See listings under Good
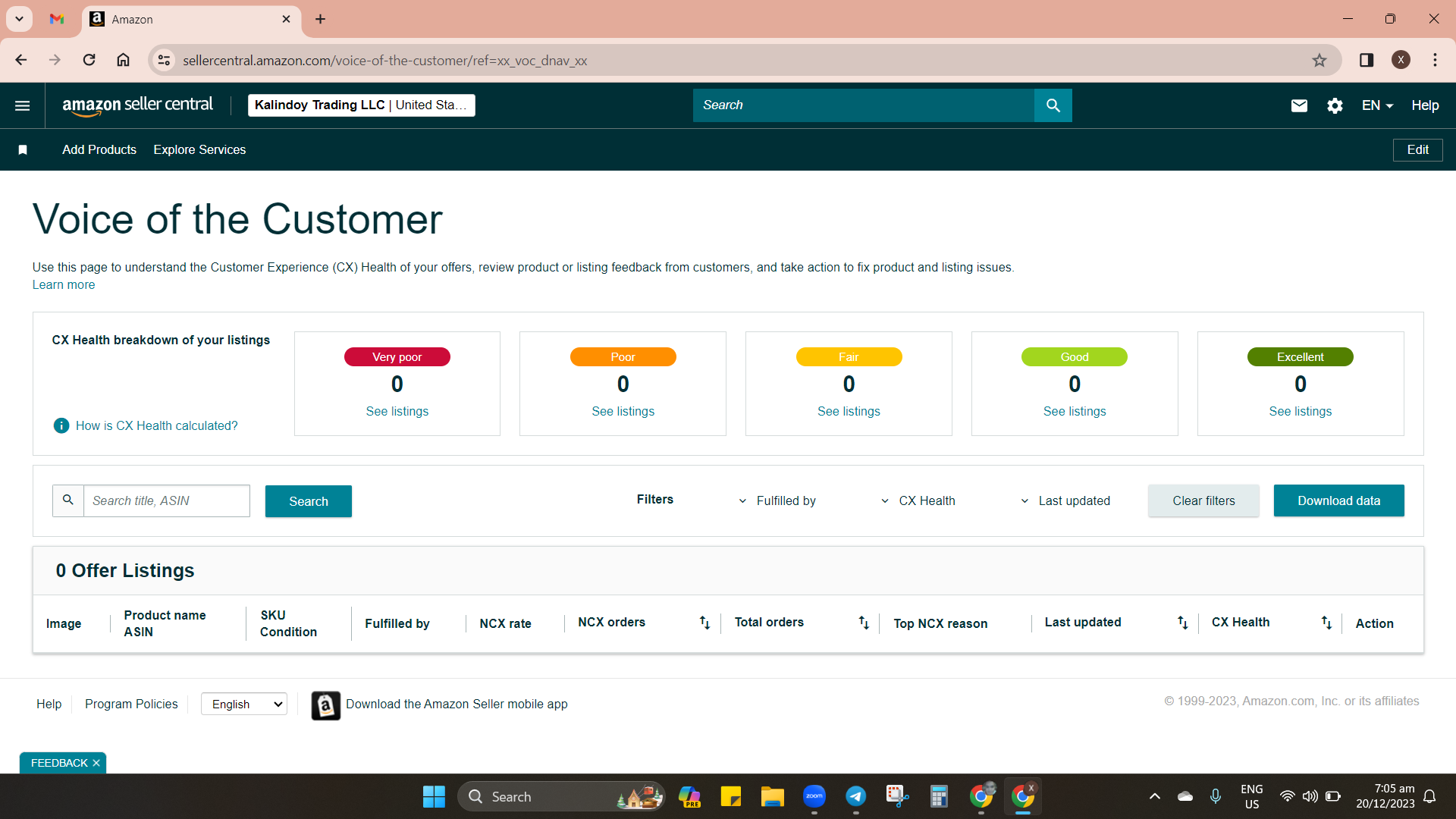The width and height of the screenshot is (1456, 819). tap(1075, 412)
